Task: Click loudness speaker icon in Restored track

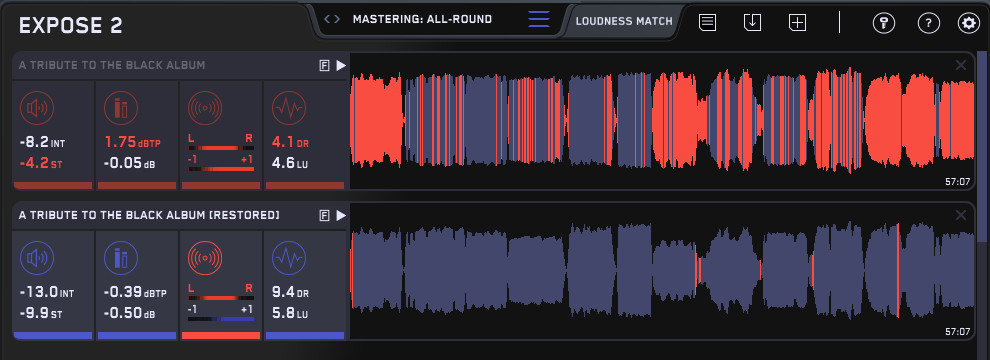Action: point(37,258)
